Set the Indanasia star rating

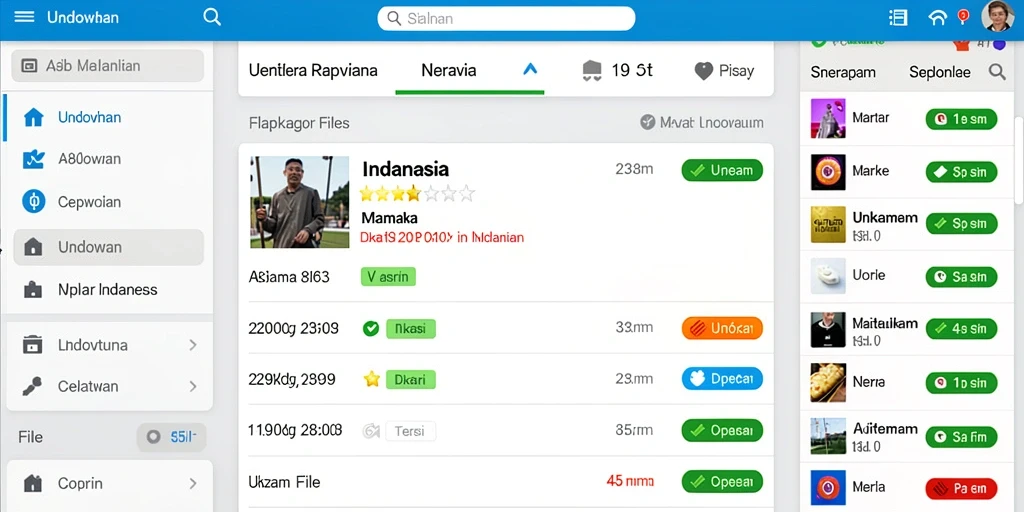(x=417, y=193)
